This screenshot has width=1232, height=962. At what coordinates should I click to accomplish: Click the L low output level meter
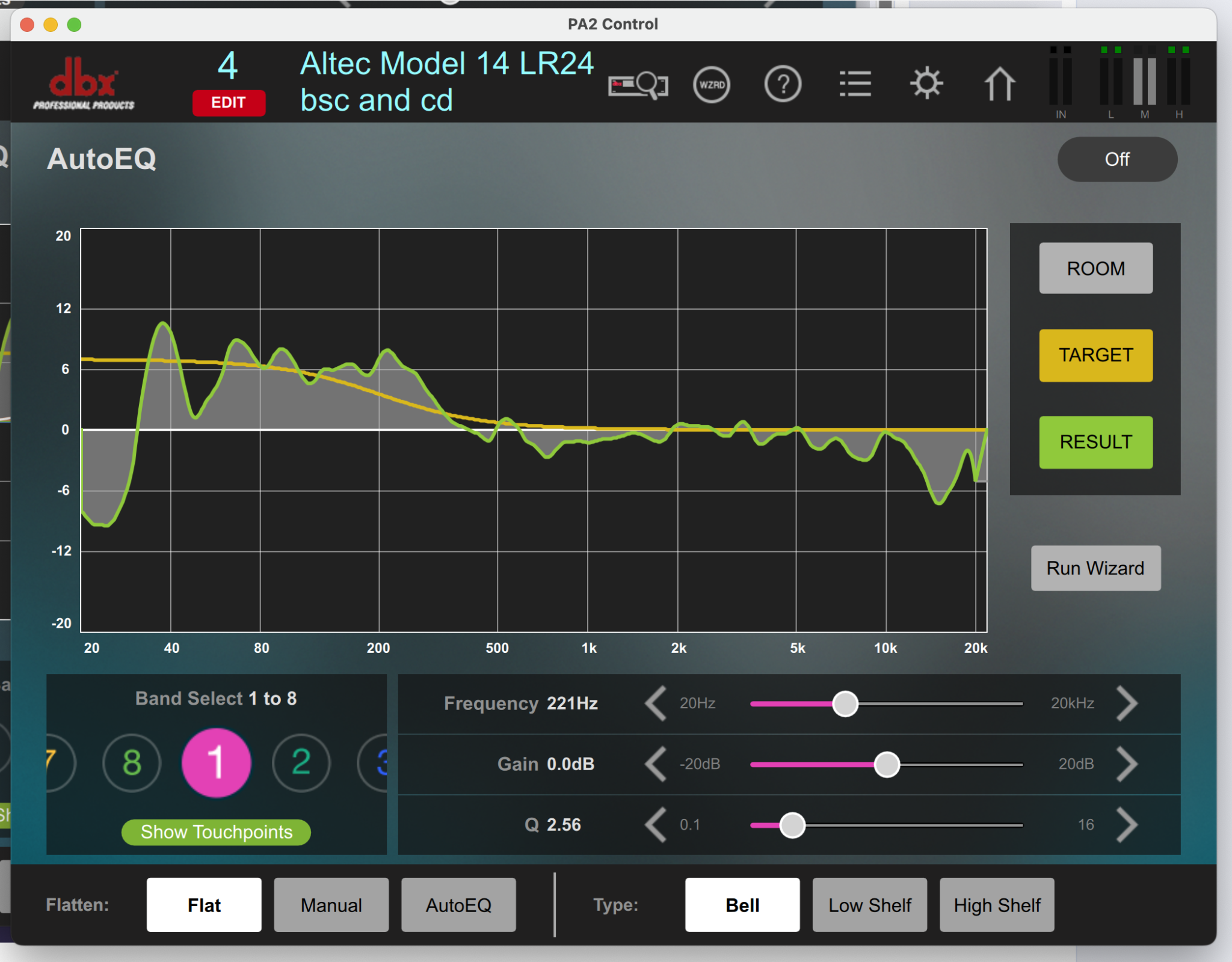[1110, 82]
